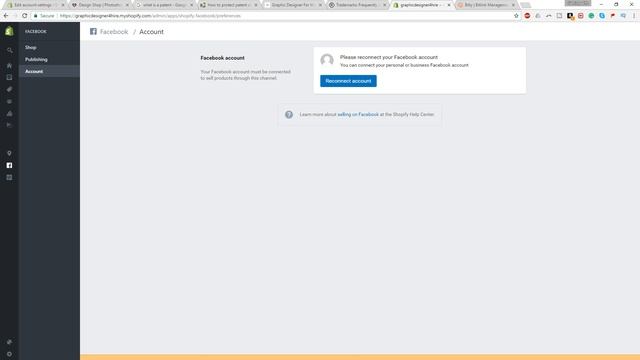
Task: Open the Settings gear at the sidebar bottom
Action: point(9,354)
